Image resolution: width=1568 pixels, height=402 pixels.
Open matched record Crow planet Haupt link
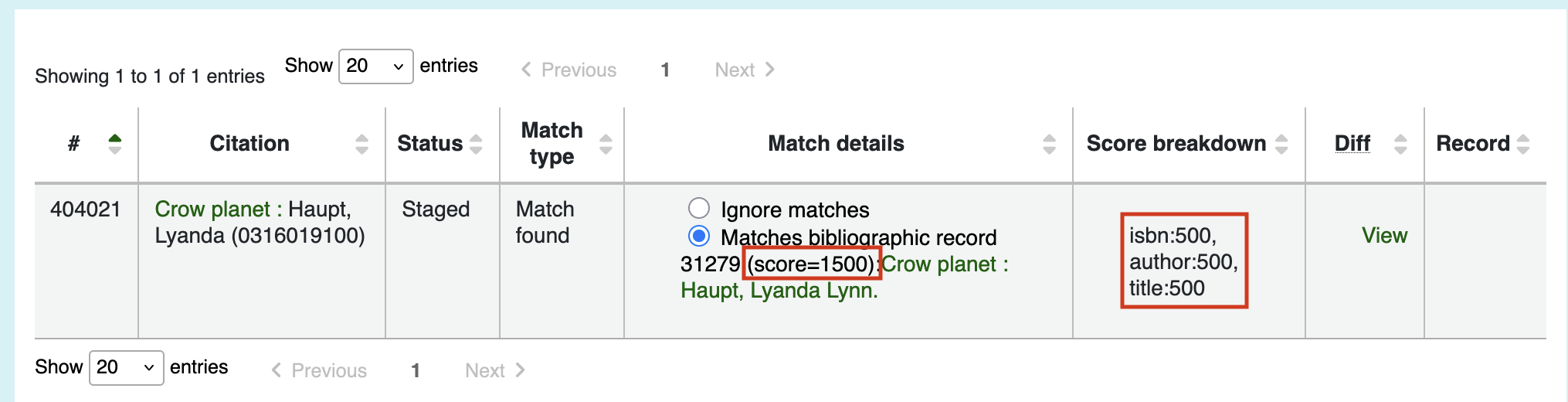(844, 277)
